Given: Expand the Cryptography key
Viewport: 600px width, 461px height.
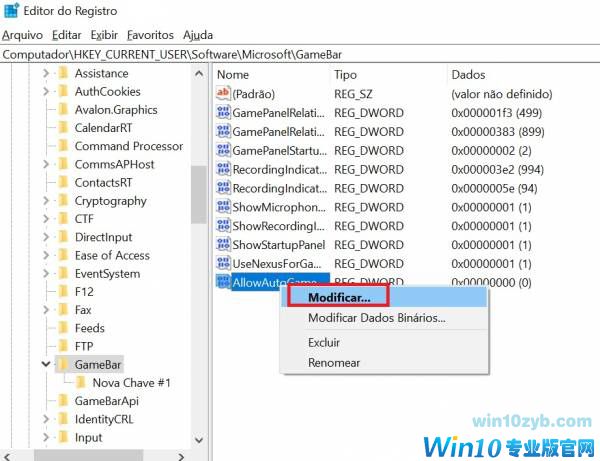Looking at the screenshot, I should [46, 200].
